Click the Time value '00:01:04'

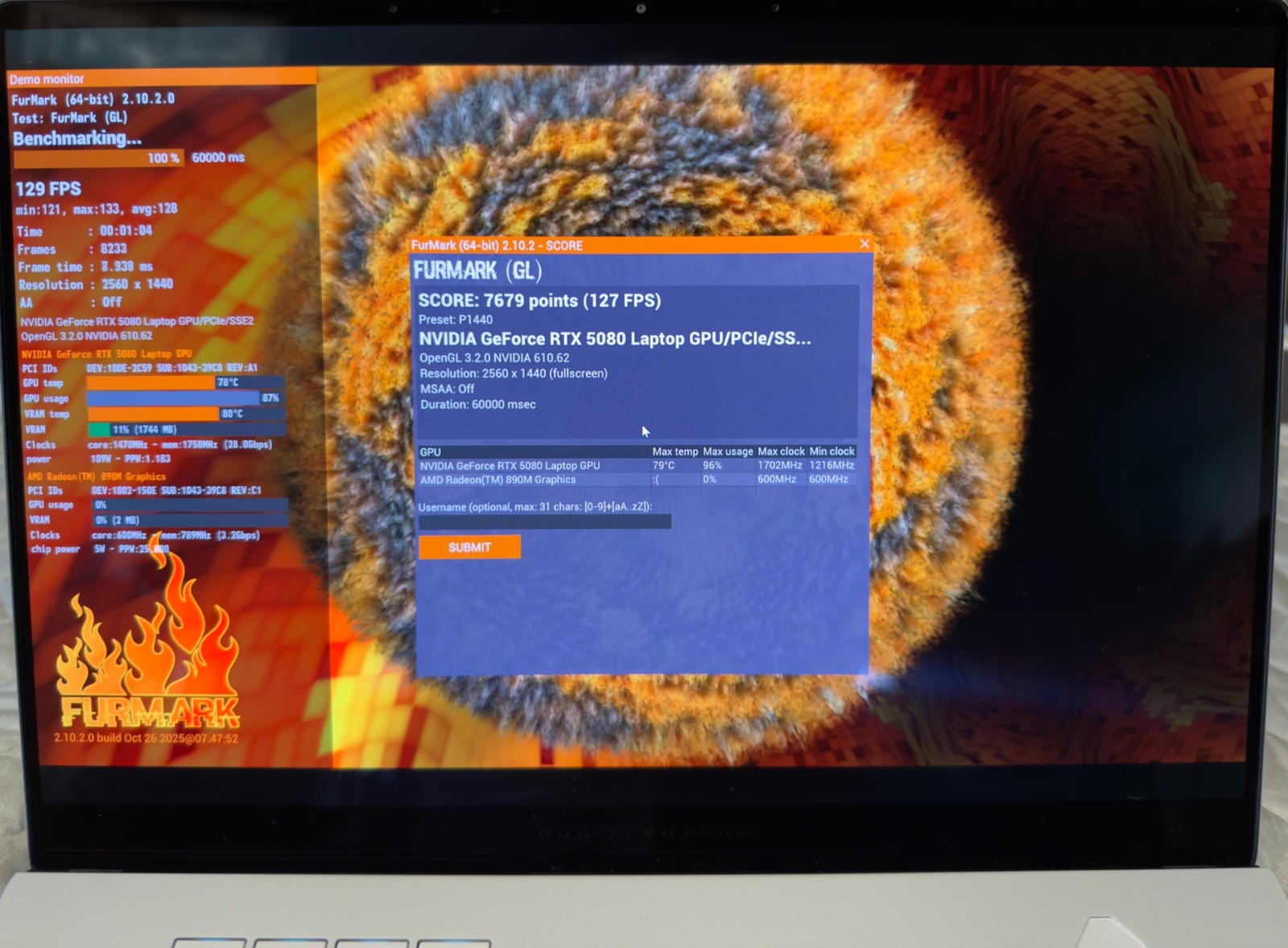coord(126,231)
